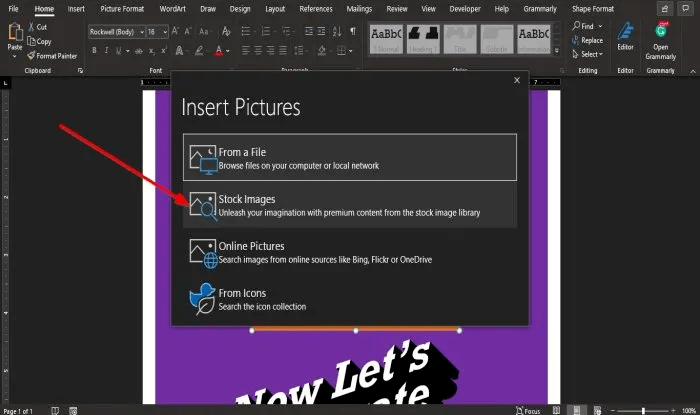This screenshot has height=415, width=700.
Task: Toggle bold formatting
Action: (x=94, y=51)
